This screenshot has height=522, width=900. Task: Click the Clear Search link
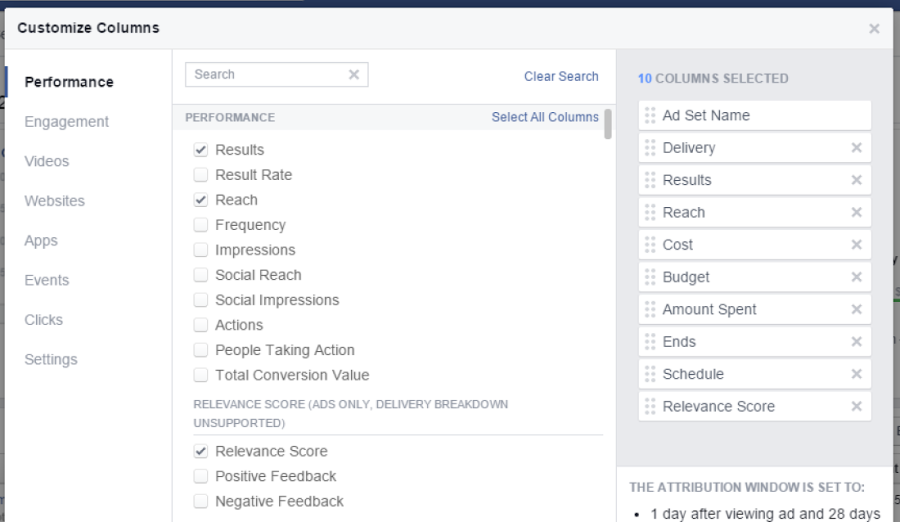[561, 76]
